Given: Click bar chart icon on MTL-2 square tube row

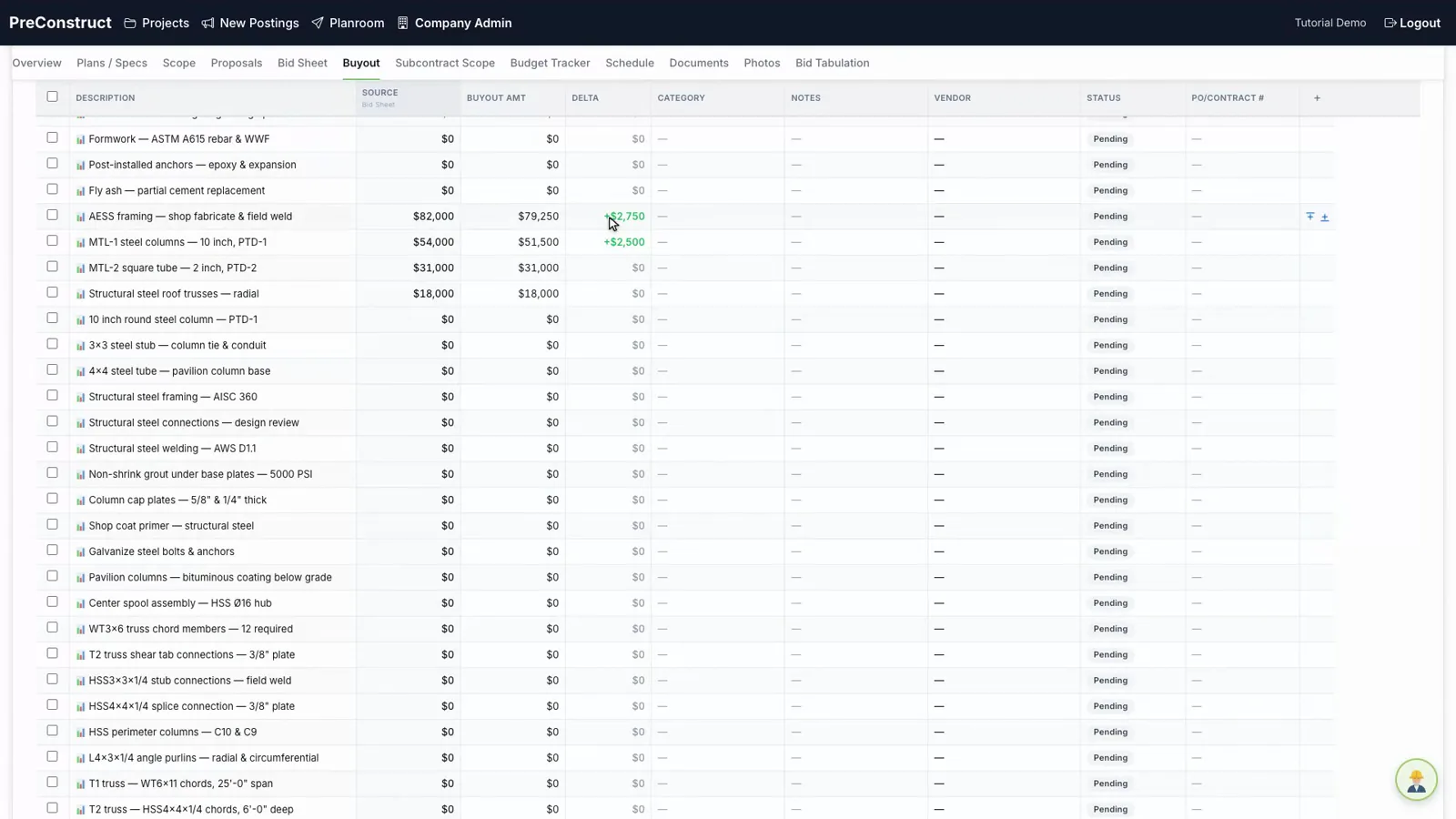Looking at the screenshot, I should [x=81, y=268].
